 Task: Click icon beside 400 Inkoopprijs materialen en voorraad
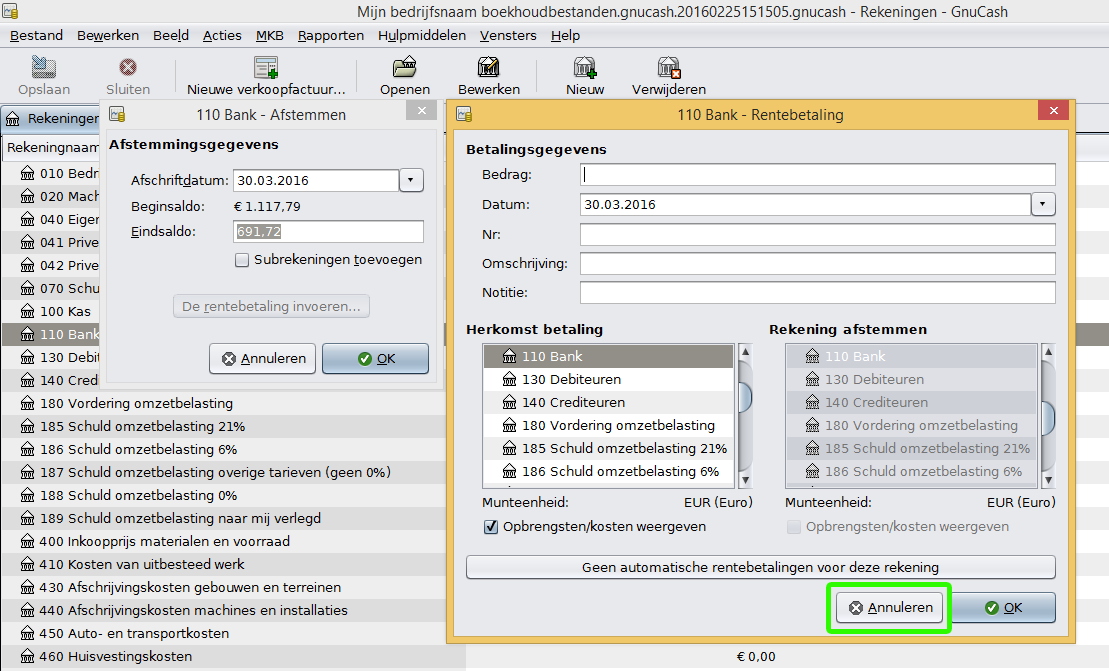click(28, 542)
